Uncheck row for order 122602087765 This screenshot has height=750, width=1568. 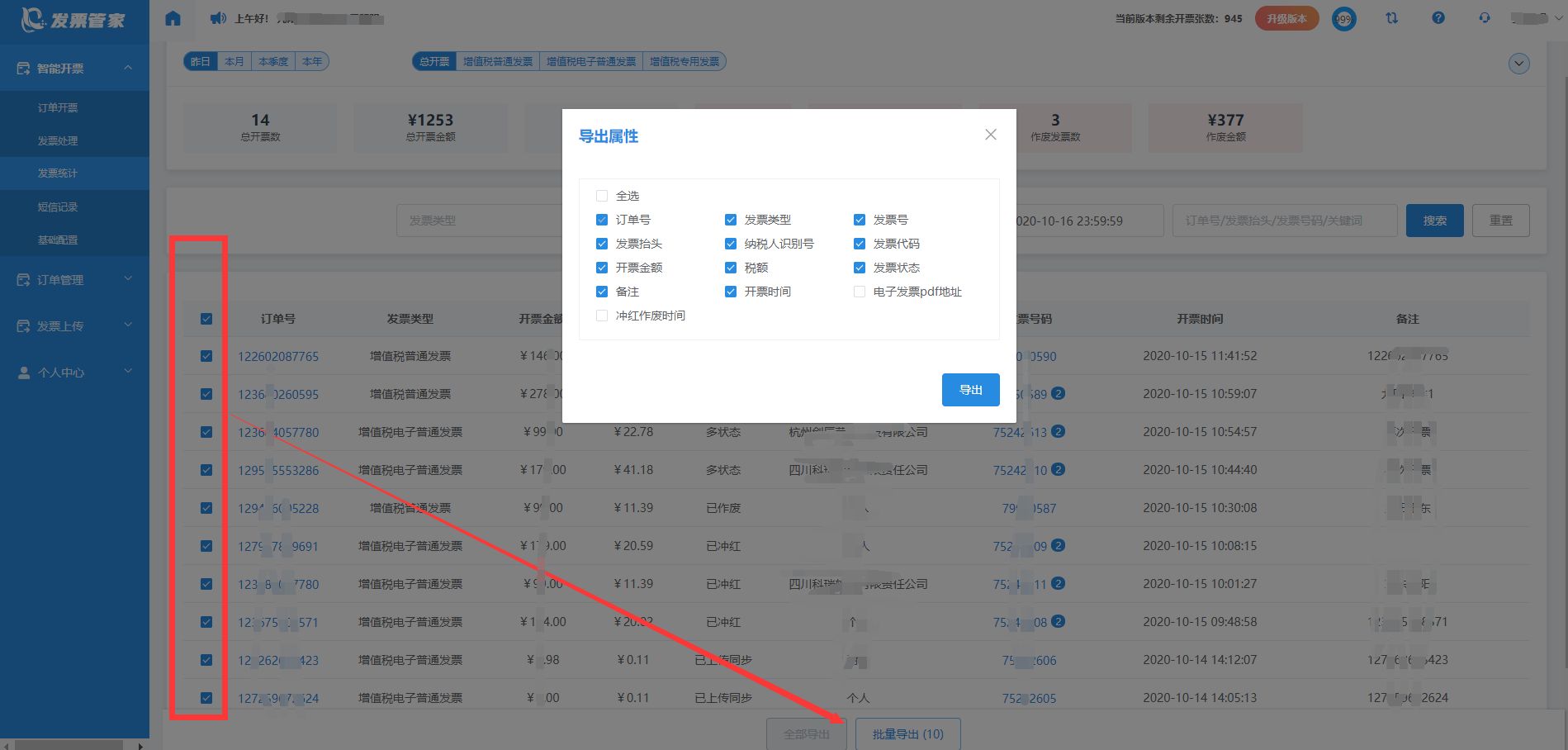click(x=206, y=356)
